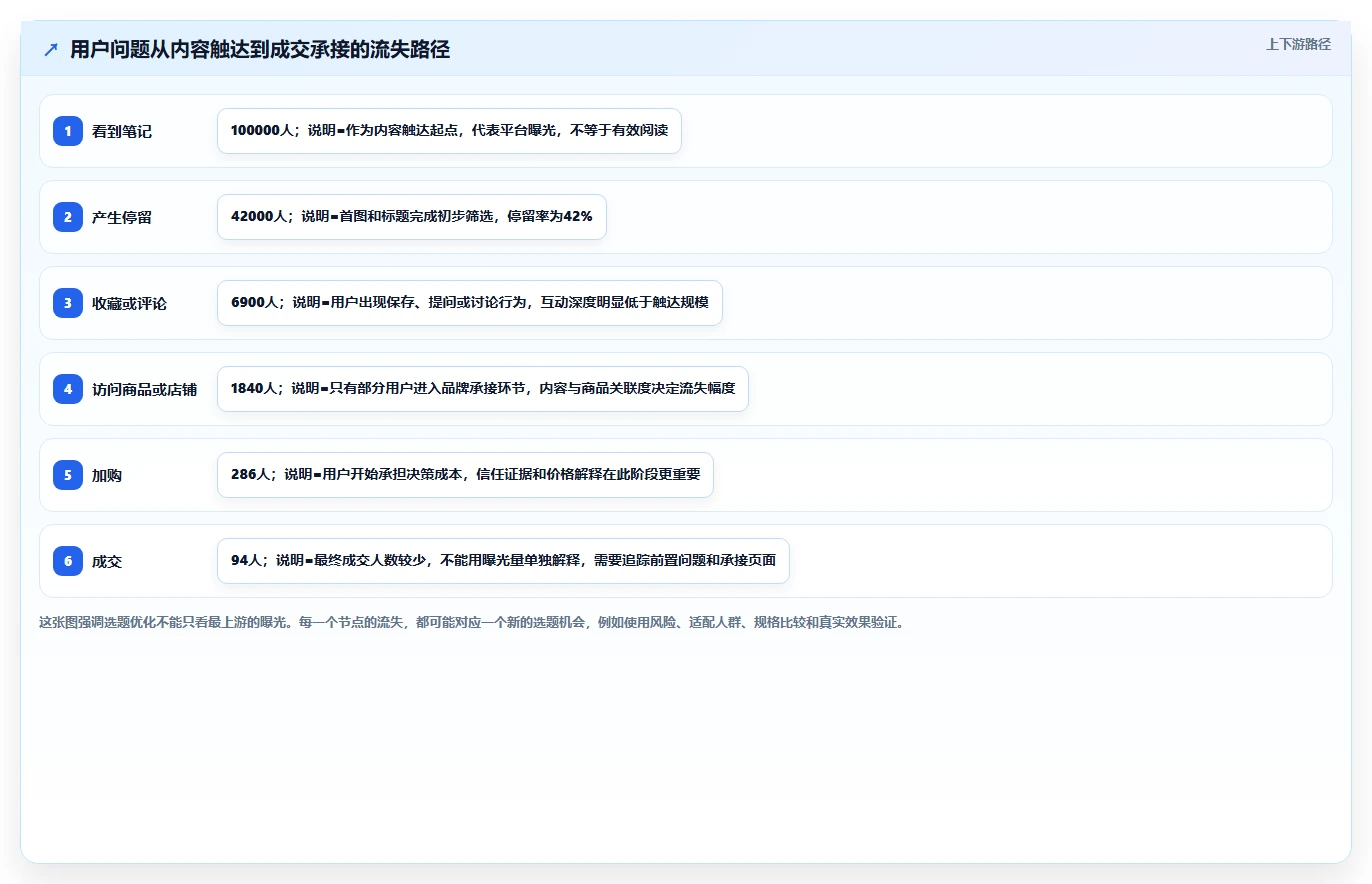1372x884 pixels.
Task: Click the step 5 number badge
Action: click(68, 475)
